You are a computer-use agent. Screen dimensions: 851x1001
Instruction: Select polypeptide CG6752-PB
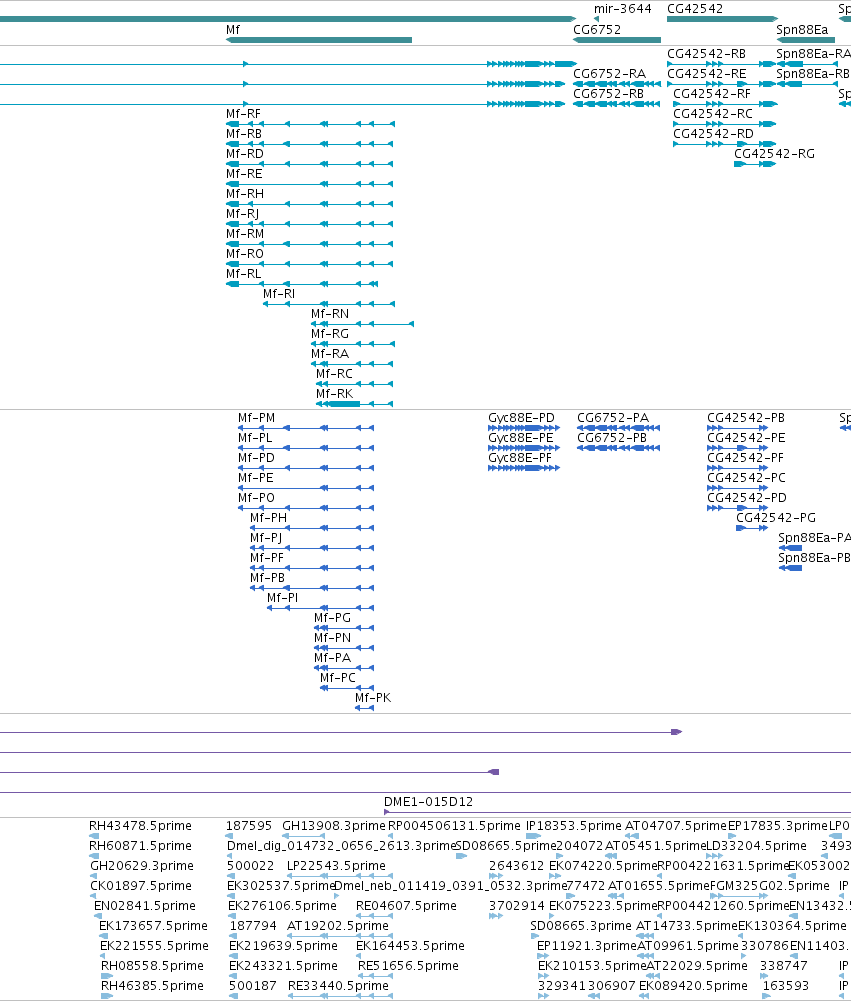point(612,438)
